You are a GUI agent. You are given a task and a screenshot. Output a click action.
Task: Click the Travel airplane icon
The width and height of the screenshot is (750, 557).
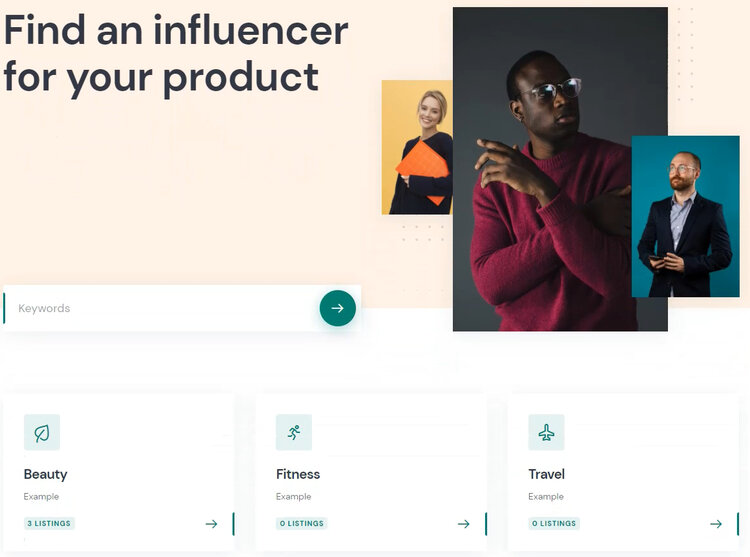(546, 433)
